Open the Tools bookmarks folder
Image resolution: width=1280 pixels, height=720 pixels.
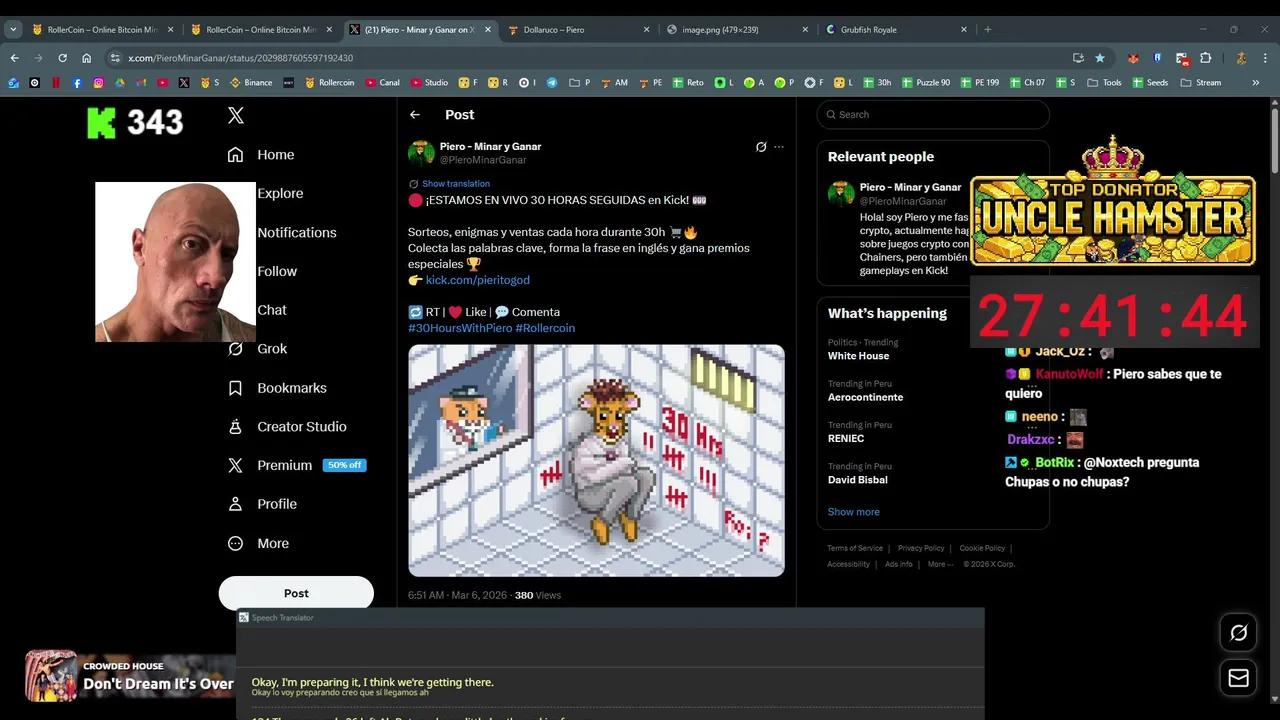(x=1104, y=83)
